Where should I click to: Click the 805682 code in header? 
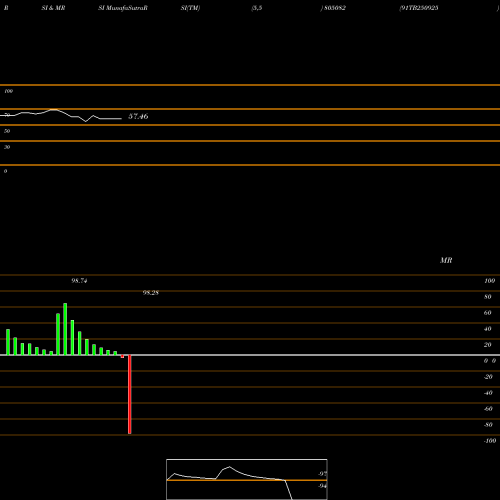click(x=335, y=8)
